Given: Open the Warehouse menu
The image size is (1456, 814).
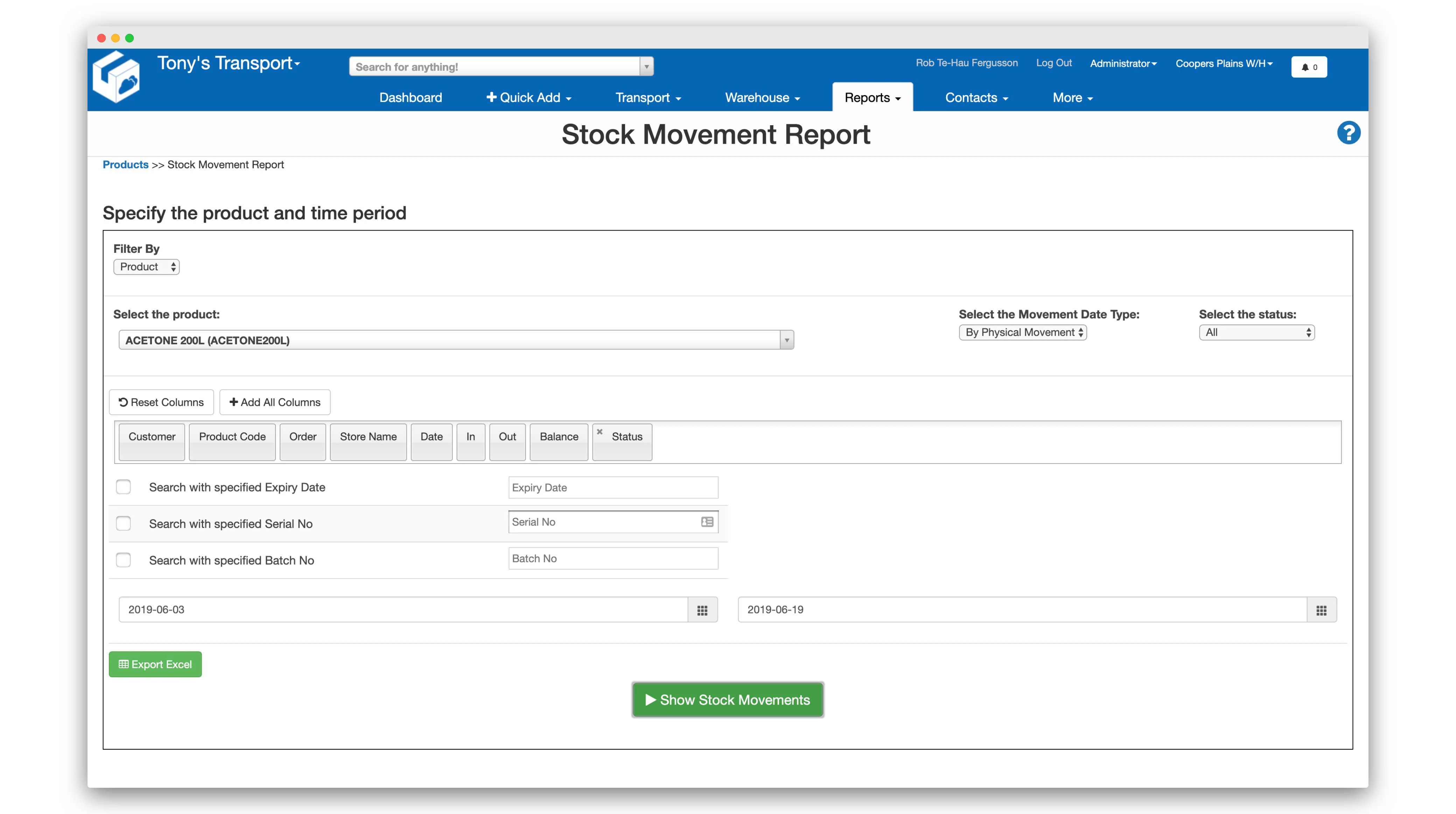Looking at the screenshot, I should point(762,97).
